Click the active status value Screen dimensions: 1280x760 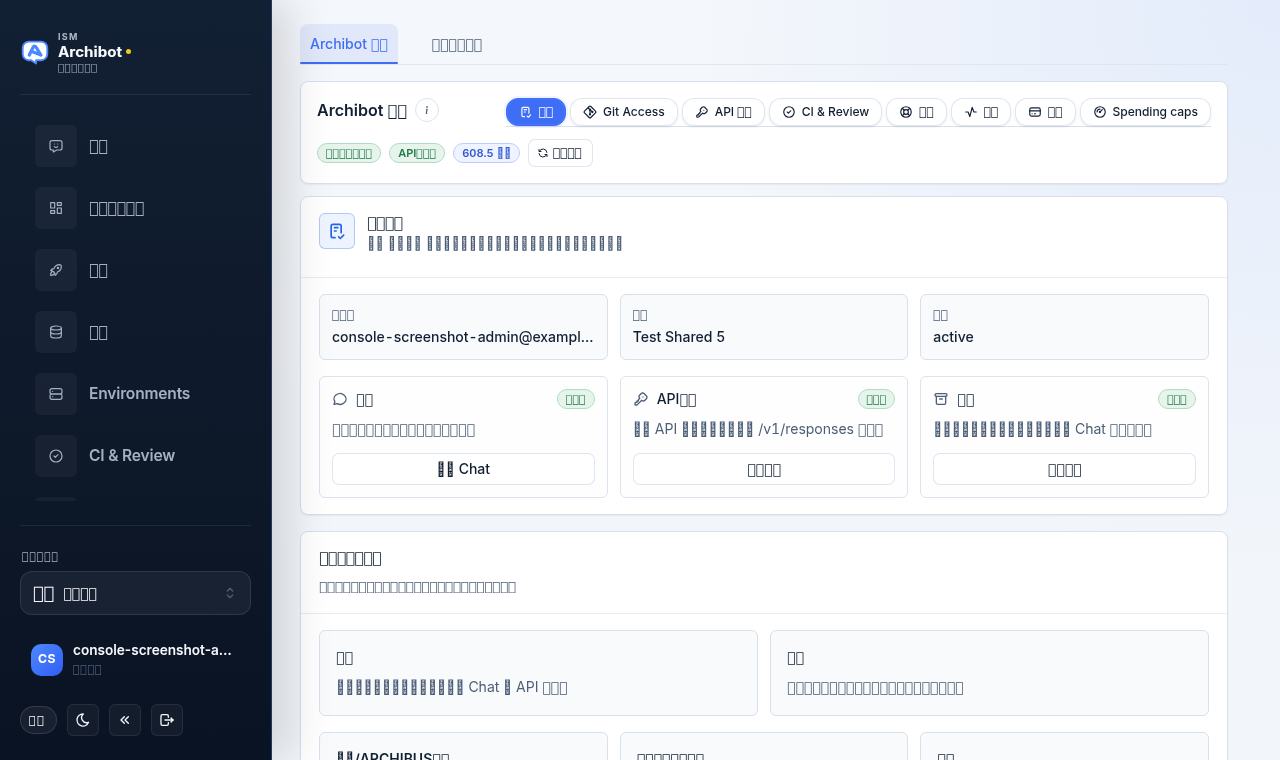coord(953,337)
